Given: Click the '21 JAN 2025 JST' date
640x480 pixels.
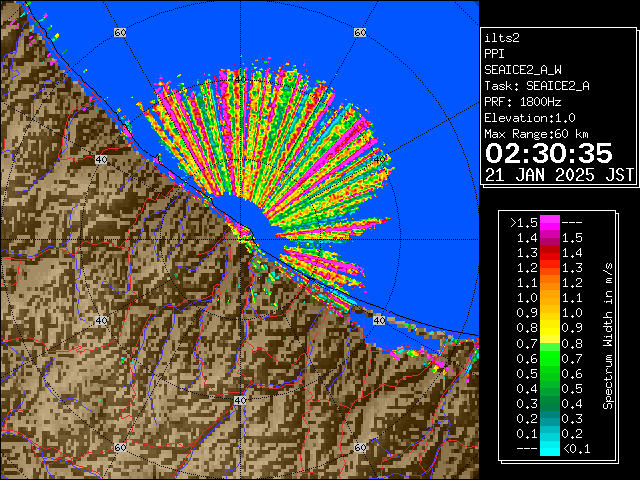Looking at the screenshot, I should [559, 175].
